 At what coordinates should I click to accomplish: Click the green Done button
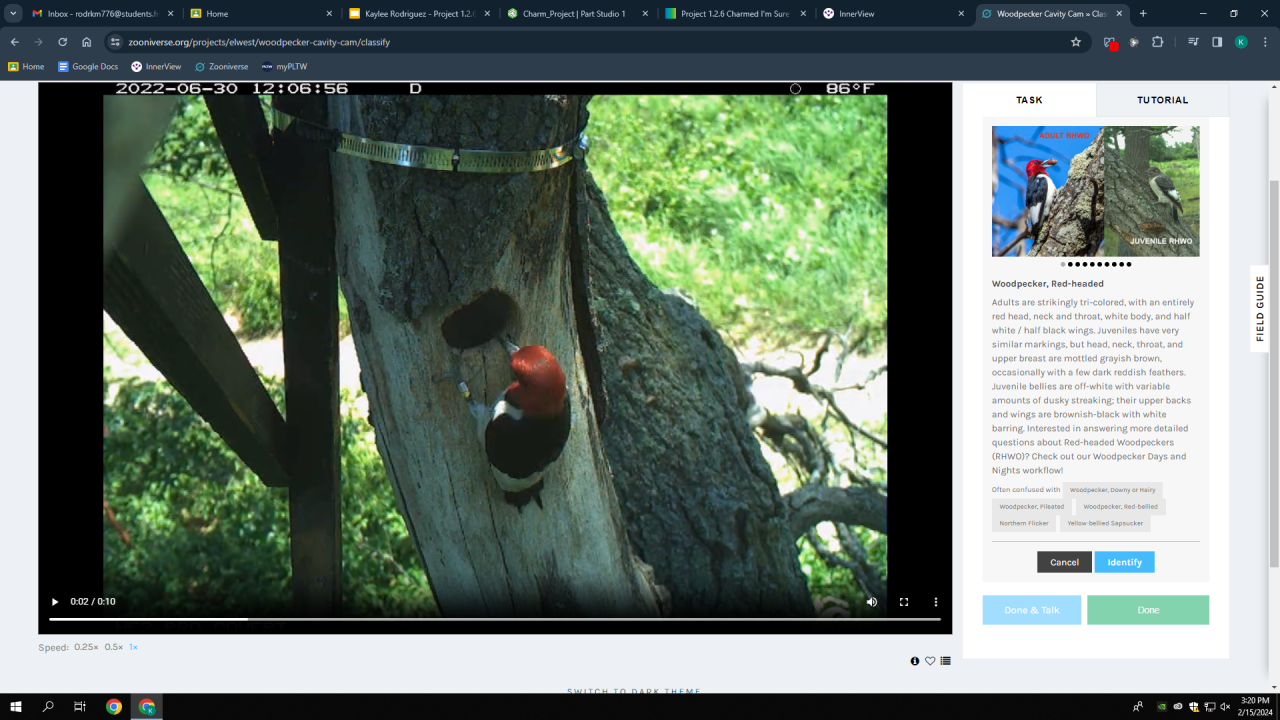1148,610
